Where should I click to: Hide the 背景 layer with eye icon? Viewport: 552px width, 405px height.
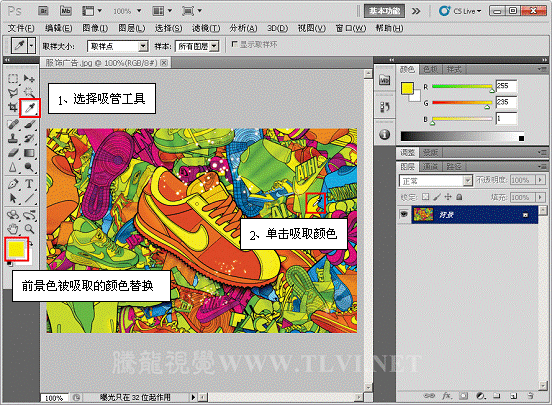[x=404, y=214]
